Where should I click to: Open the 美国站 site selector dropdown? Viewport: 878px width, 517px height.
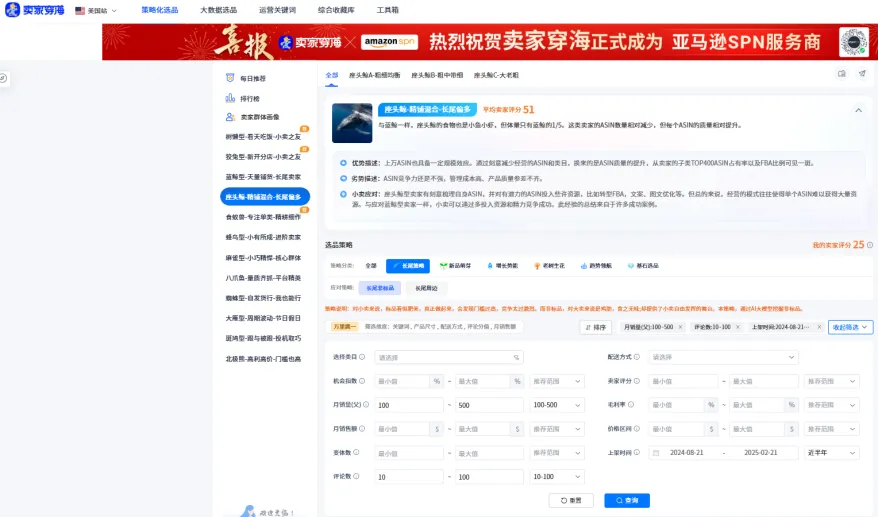click(96, 11)
